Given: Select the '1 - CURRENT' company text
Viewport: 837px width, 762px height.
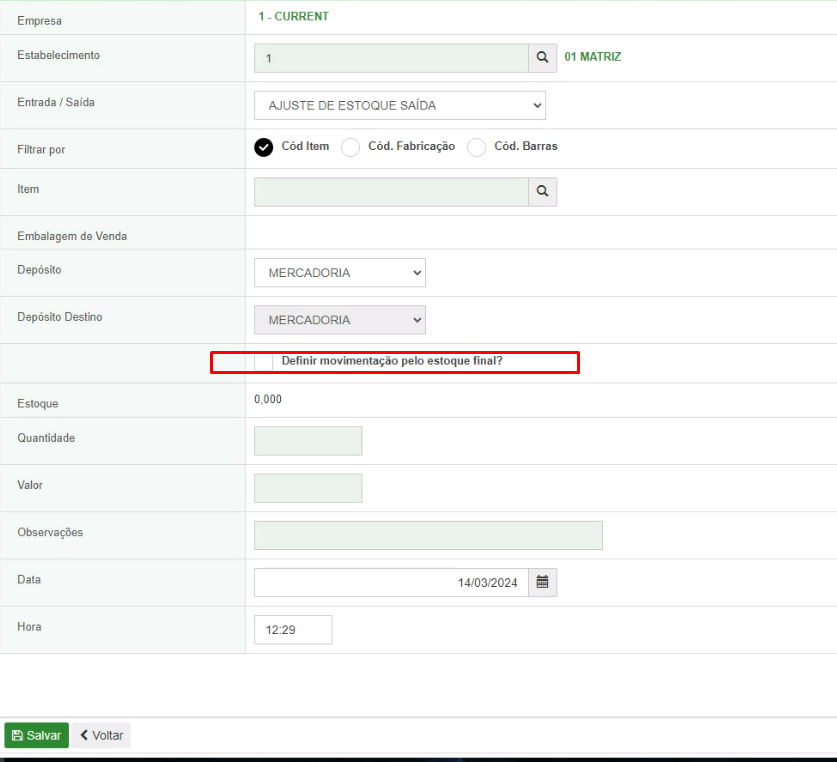Looking at the screenshot, I should point(294,17).
